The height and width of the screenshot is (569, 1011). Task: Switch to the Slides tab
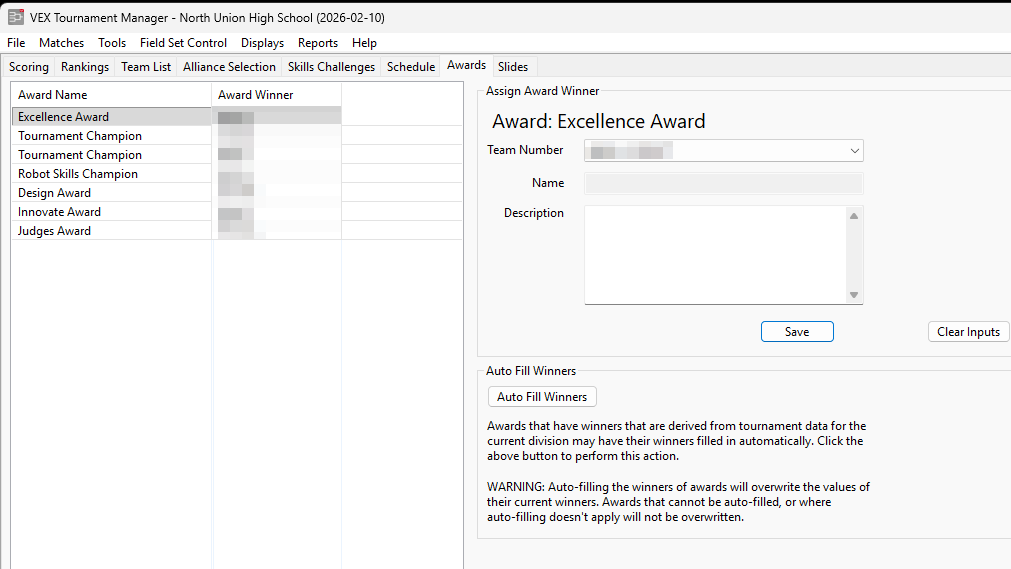[513, 67]
